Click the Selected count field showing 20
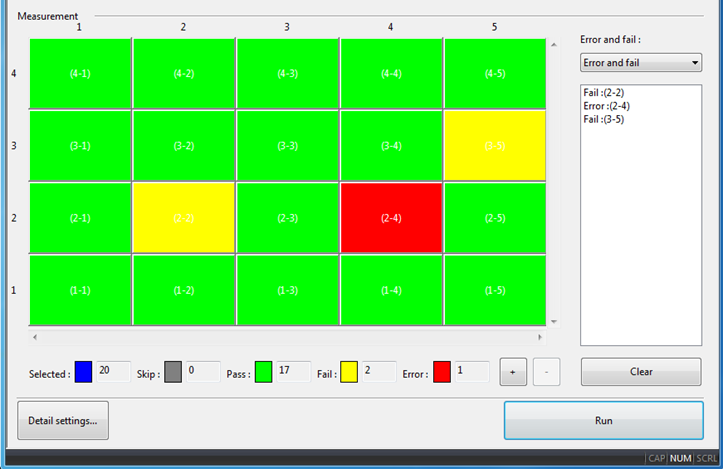The image size is (723, 469). (113, 371)
